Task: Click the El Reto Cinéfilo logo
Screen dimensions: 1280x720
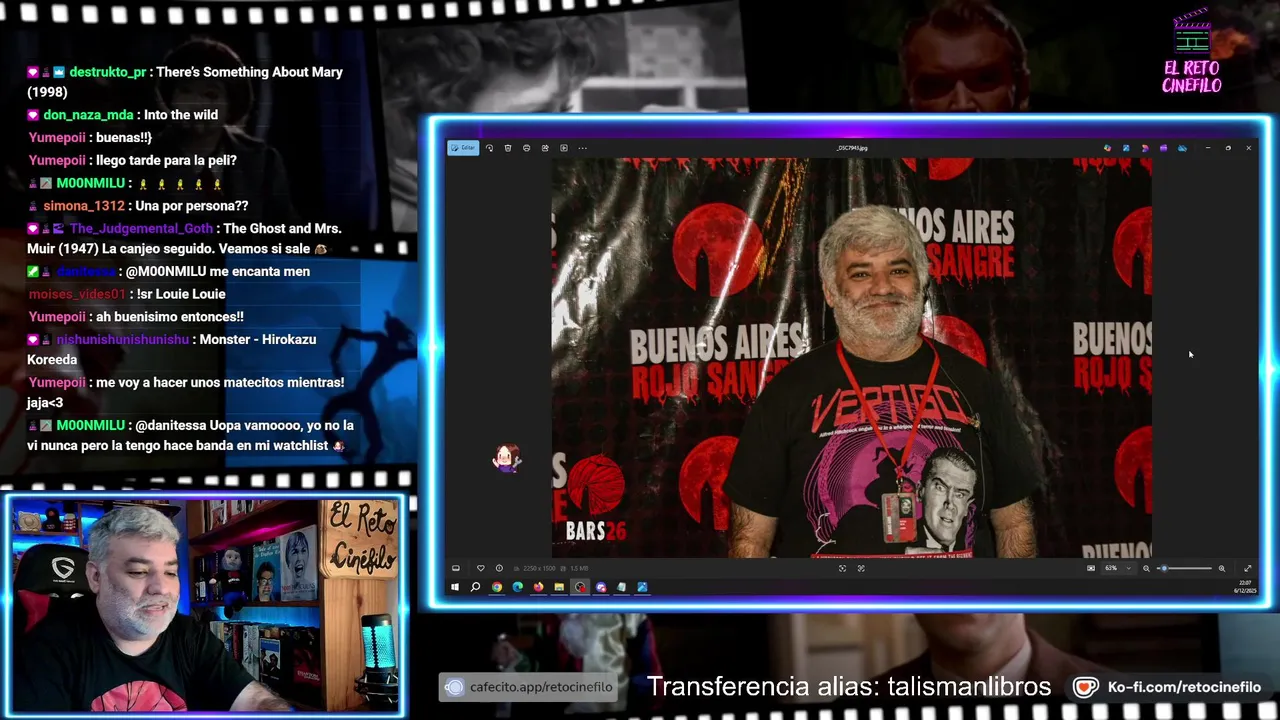Action: 1192,53
